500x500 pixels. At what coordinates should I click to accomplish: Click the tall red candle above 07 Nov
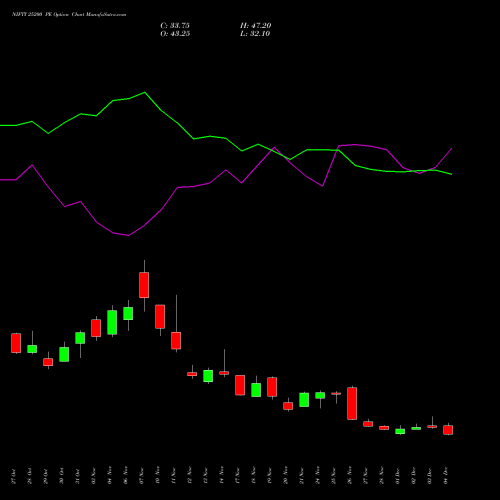[144, 285]
